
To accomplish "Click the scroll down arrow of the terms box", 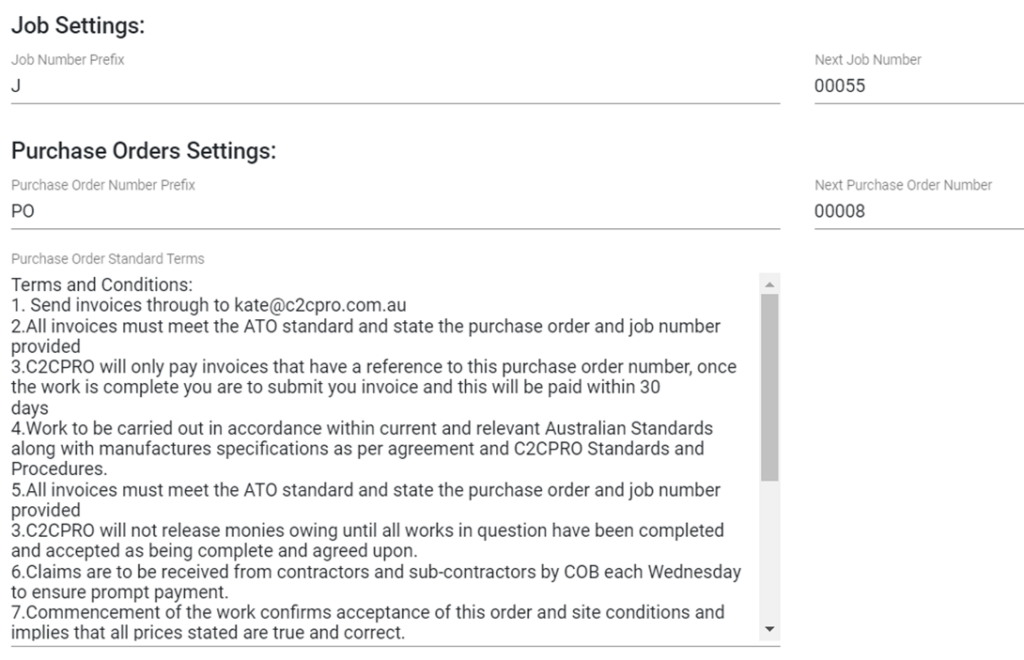I will [769, 628].
